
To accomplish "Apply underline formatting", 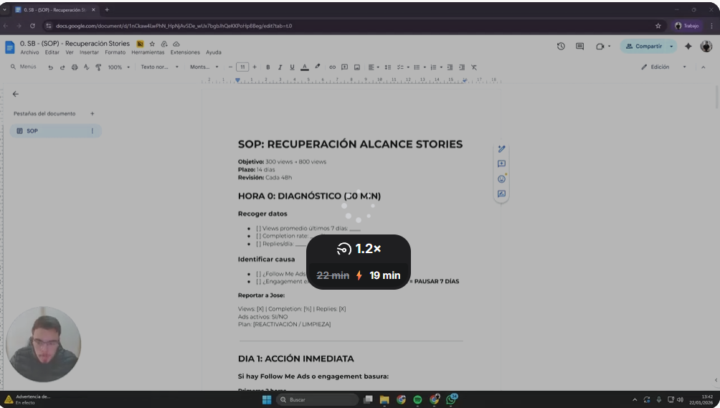I will click(292, 67).
